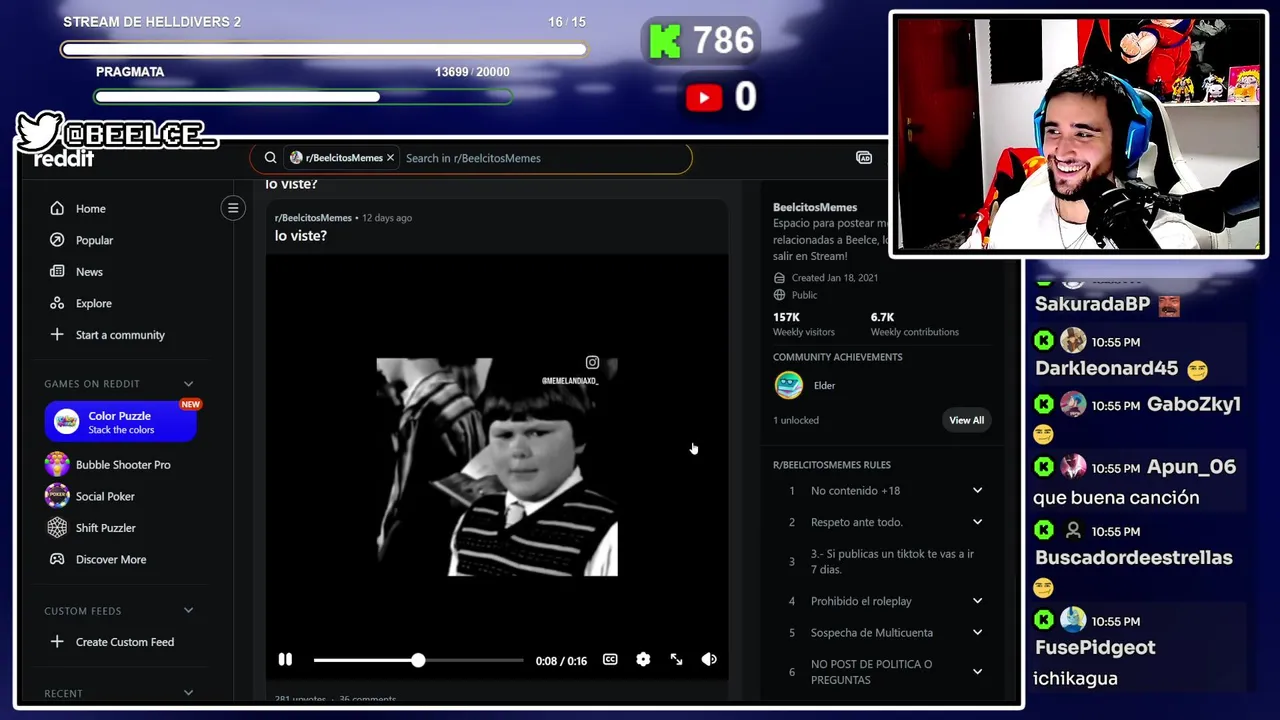
Task: Go to News in sidebar
Action: click(89, 272)
